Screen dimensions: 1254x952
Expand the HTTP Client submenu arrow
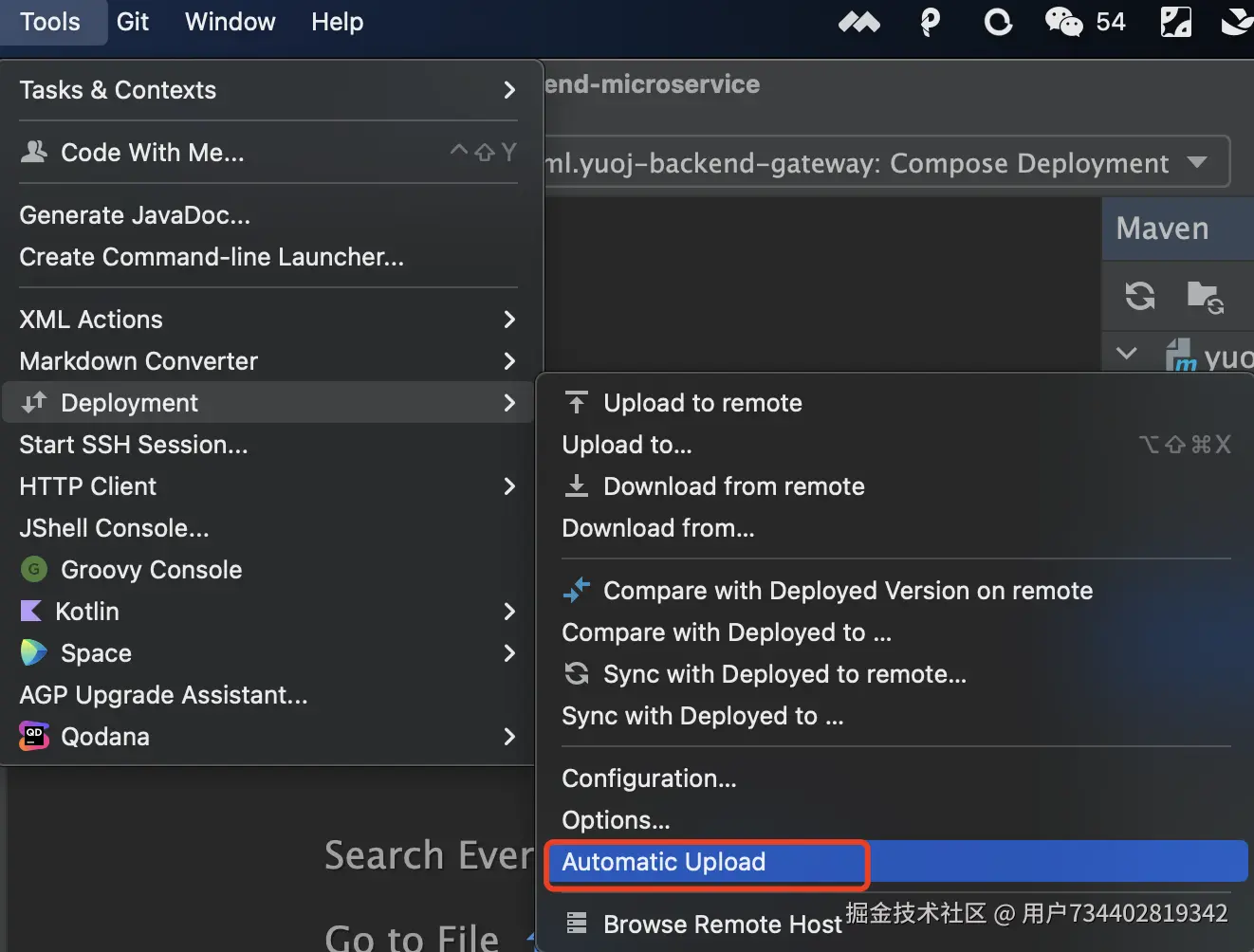(x=509, y=486)
